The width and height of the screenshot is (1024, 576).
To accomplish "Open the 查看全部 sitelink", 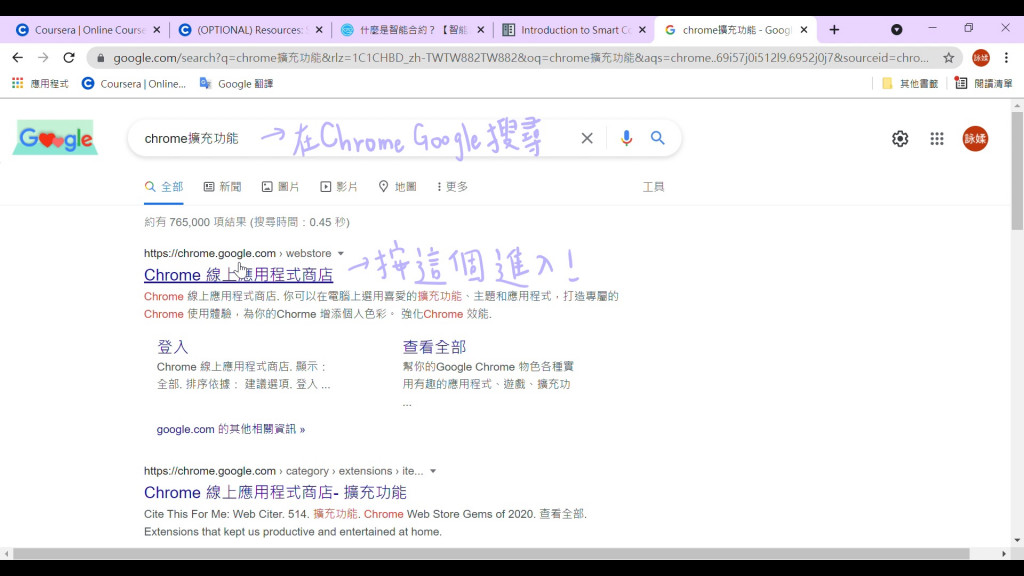I will coord(434,347).
